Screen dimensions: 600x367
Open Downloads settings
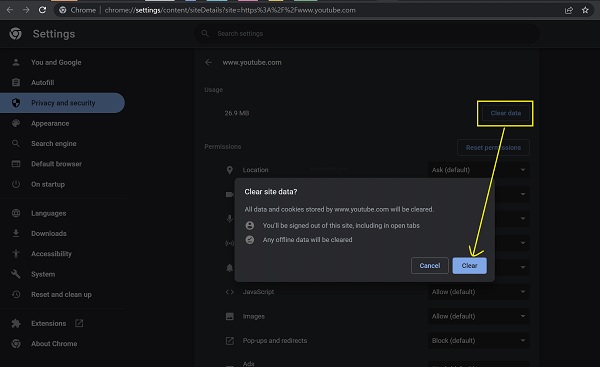(x=62, y=234)
